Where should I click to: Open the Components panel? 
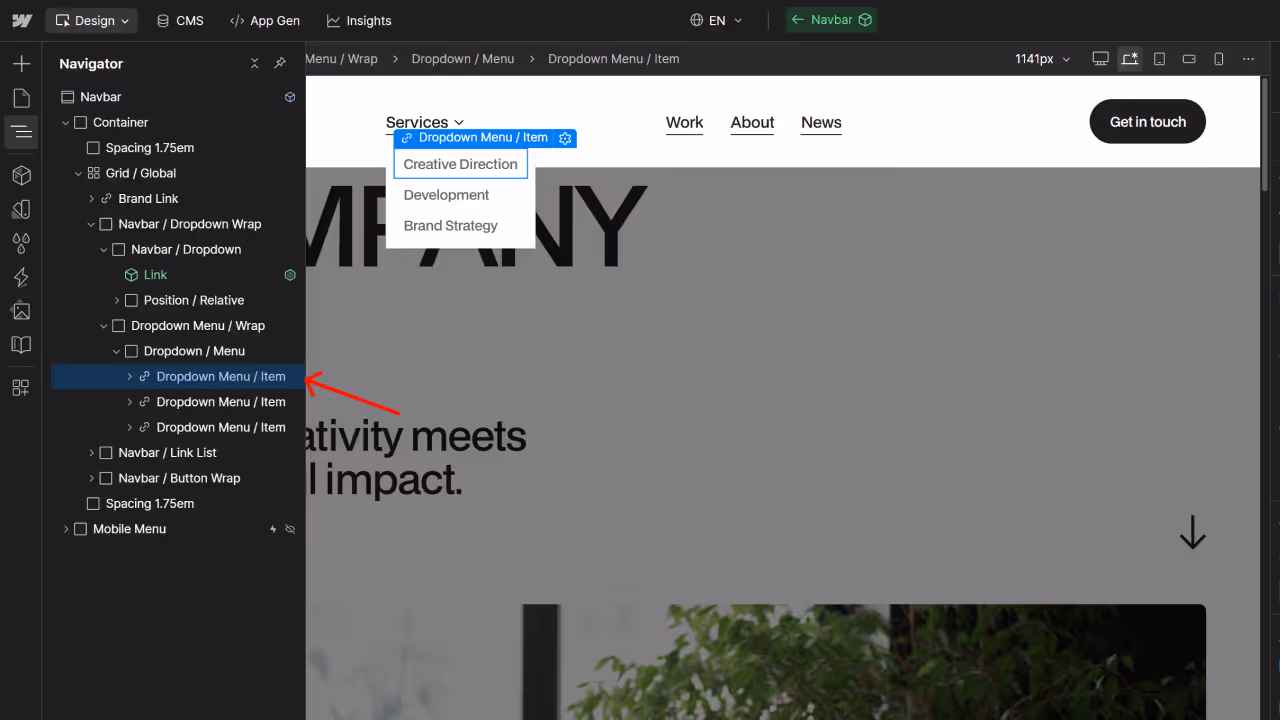click(20, 175)
